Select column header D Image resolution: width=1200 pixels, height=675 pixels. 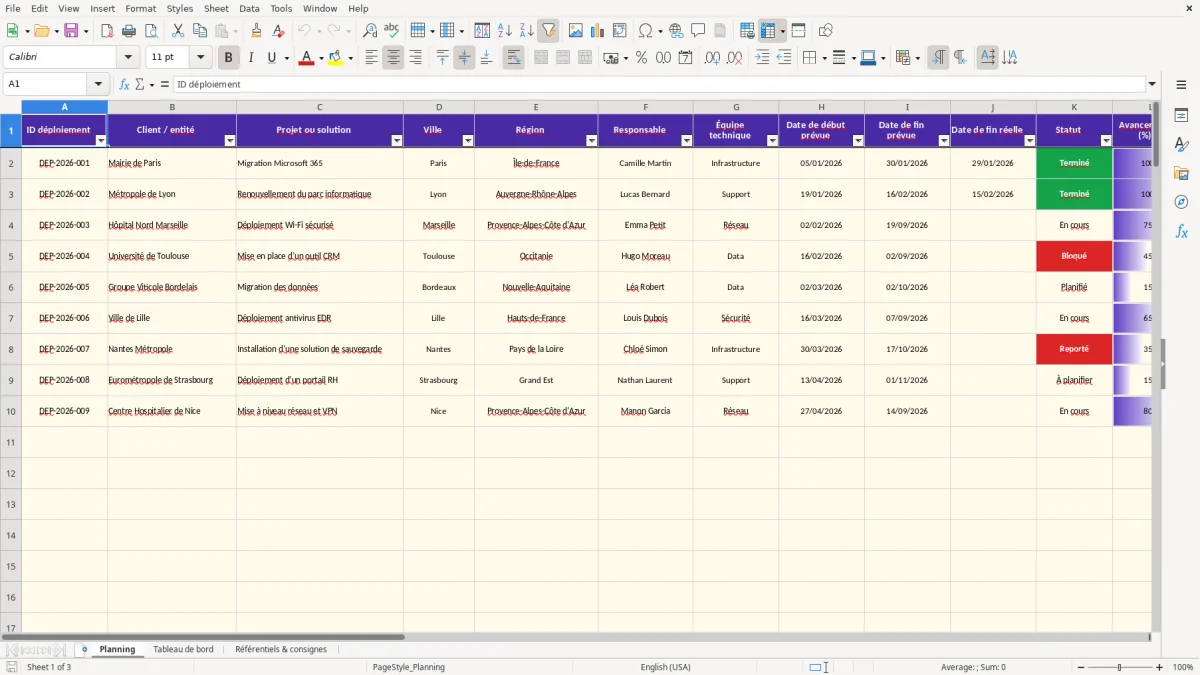point(439,107)
